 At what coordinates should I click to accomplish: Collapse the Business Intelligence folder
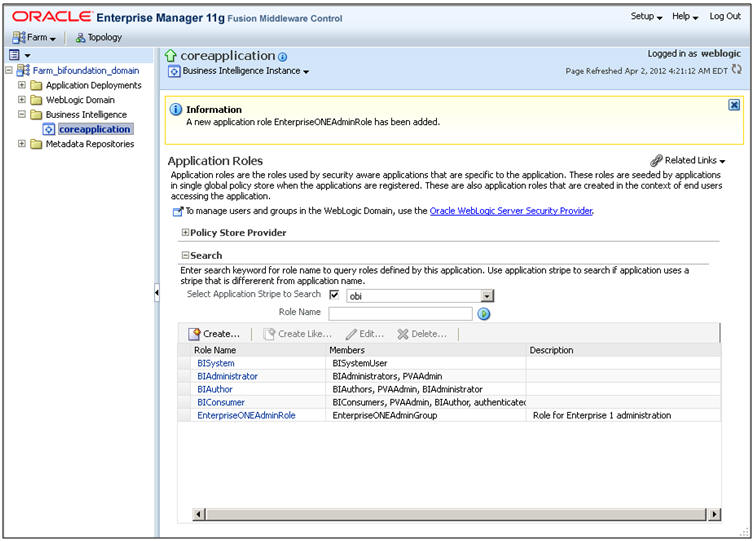point(22,114)
